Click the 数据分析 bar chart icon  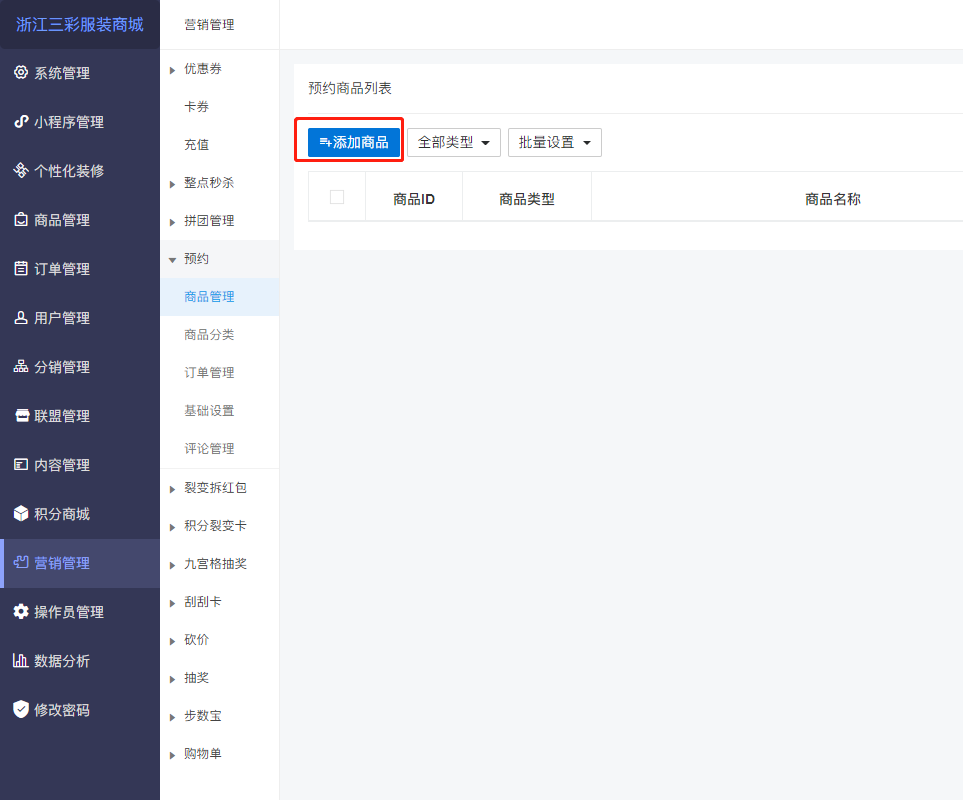21,661
